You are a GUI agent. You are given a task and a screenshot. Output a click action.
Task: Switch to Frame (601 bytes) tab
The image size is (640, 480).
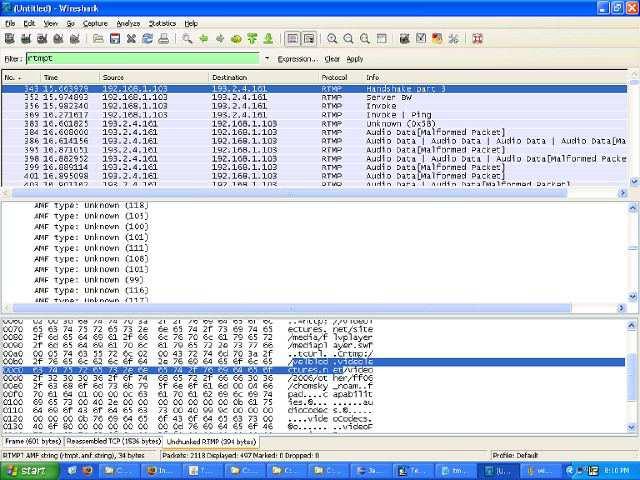[33, 442]
